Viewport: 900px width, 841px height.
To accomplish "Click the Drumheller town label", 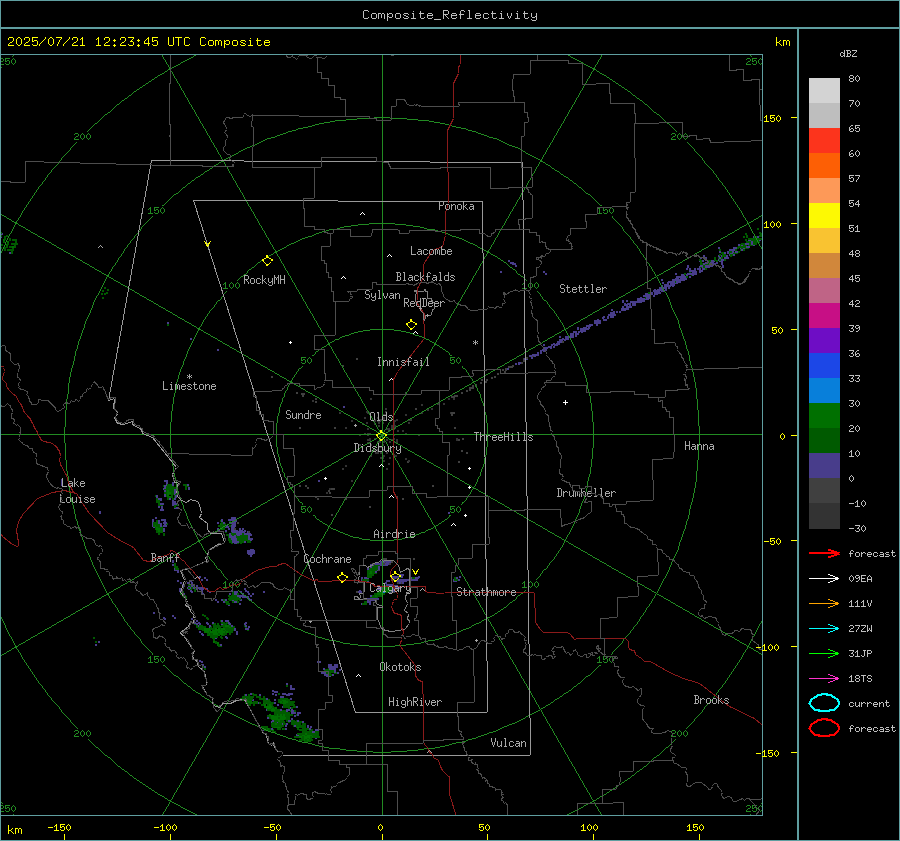I will (586, 493).
